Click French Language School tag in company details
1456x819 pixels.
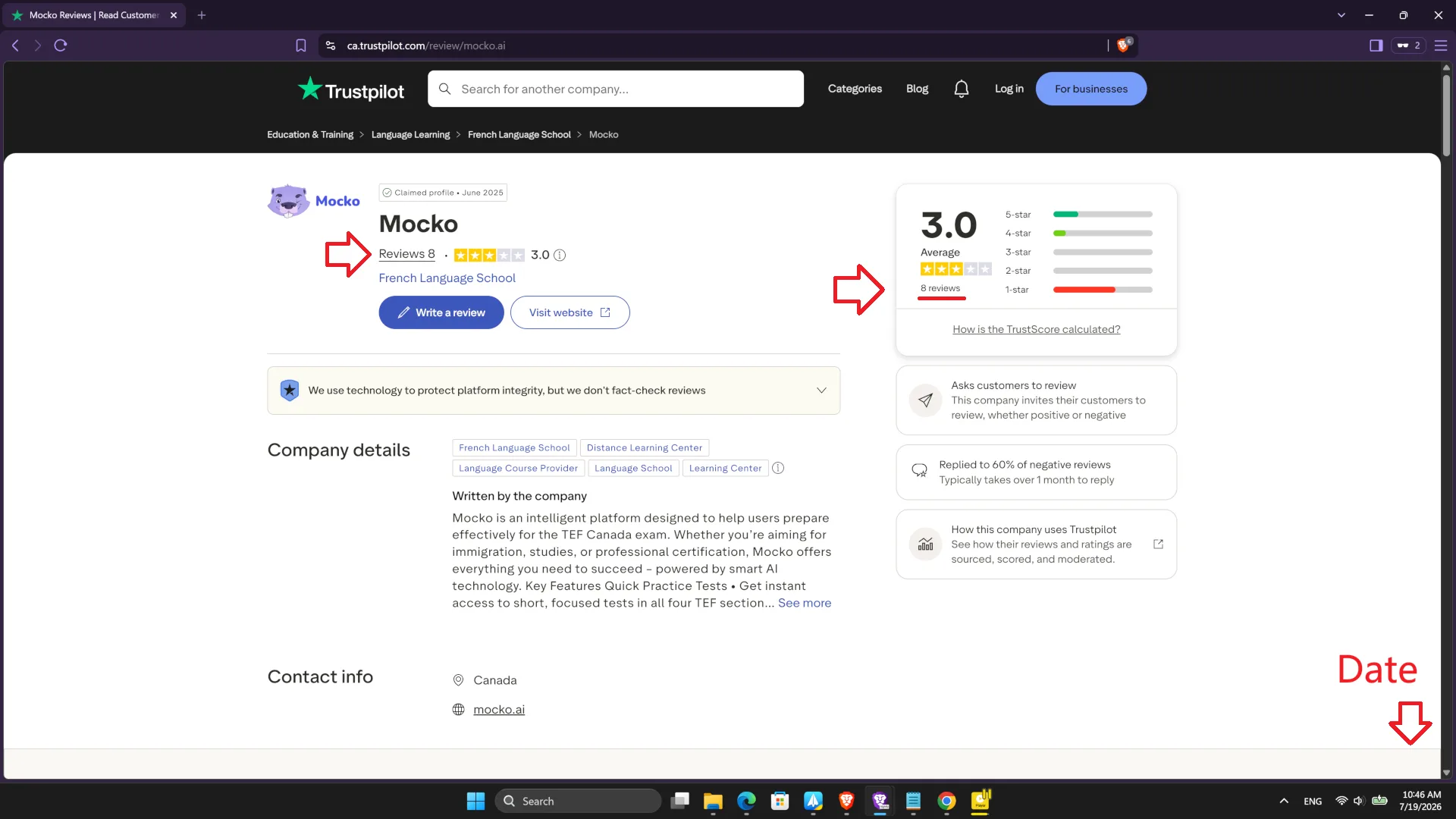tap(514, 448)
